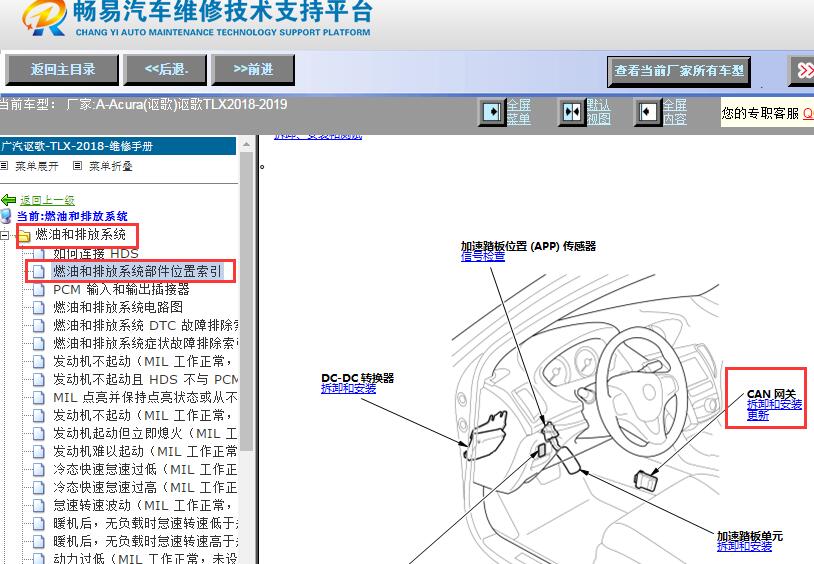The image size is (814, 564).
Task: Open 拆卸和安装 link under 加速踏板单元
Action: tap(744, 546)
